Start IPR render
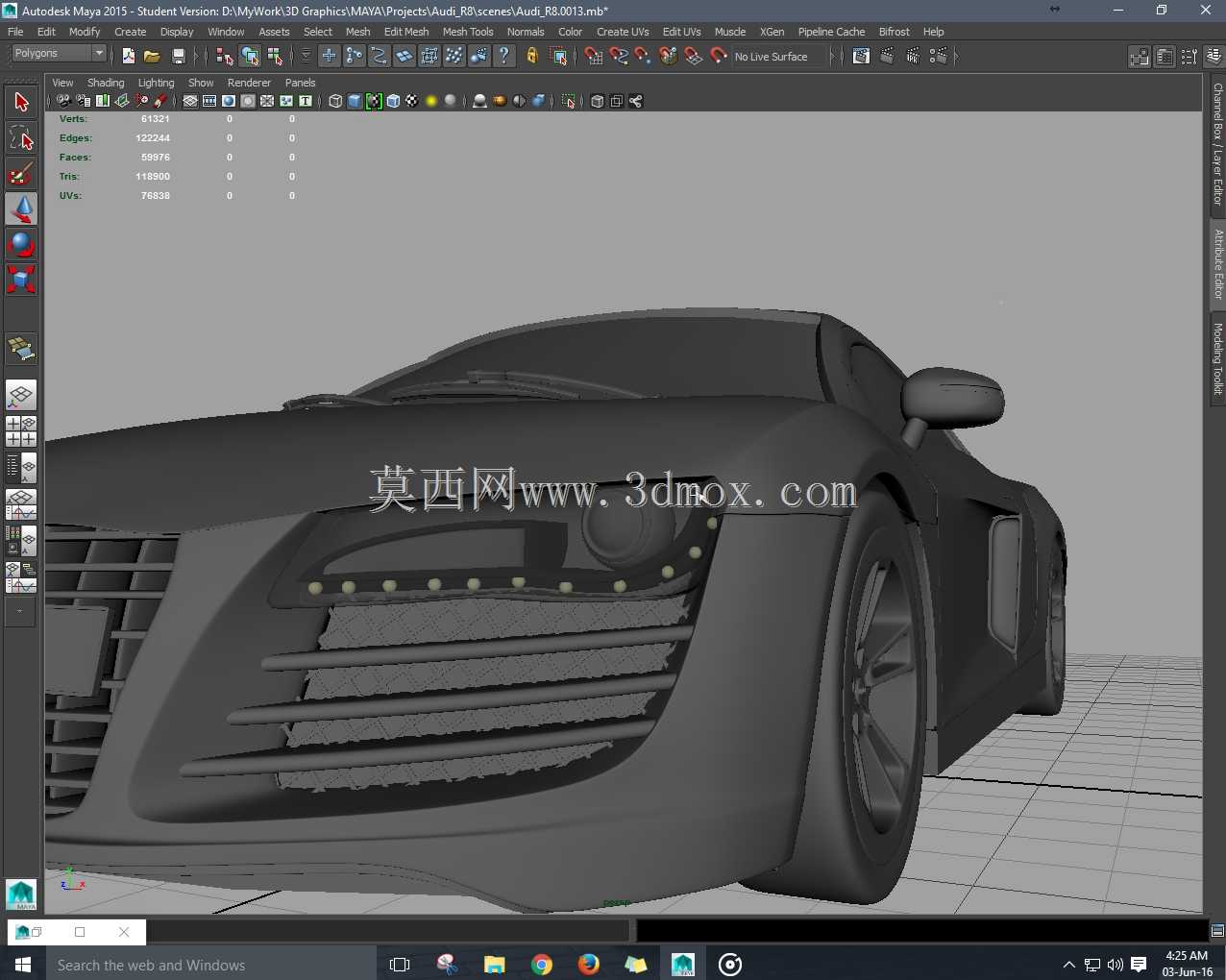This screenshot has height=980, width=1226. pyautogui.click(x=913, y=57)
